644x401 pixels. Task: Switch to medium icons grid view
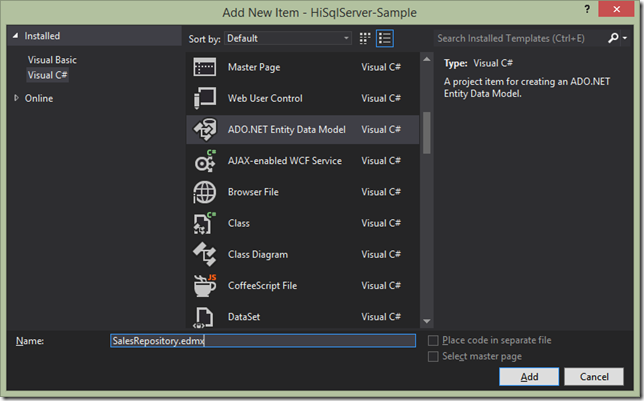pyautogui.click(x=365, y=39)
